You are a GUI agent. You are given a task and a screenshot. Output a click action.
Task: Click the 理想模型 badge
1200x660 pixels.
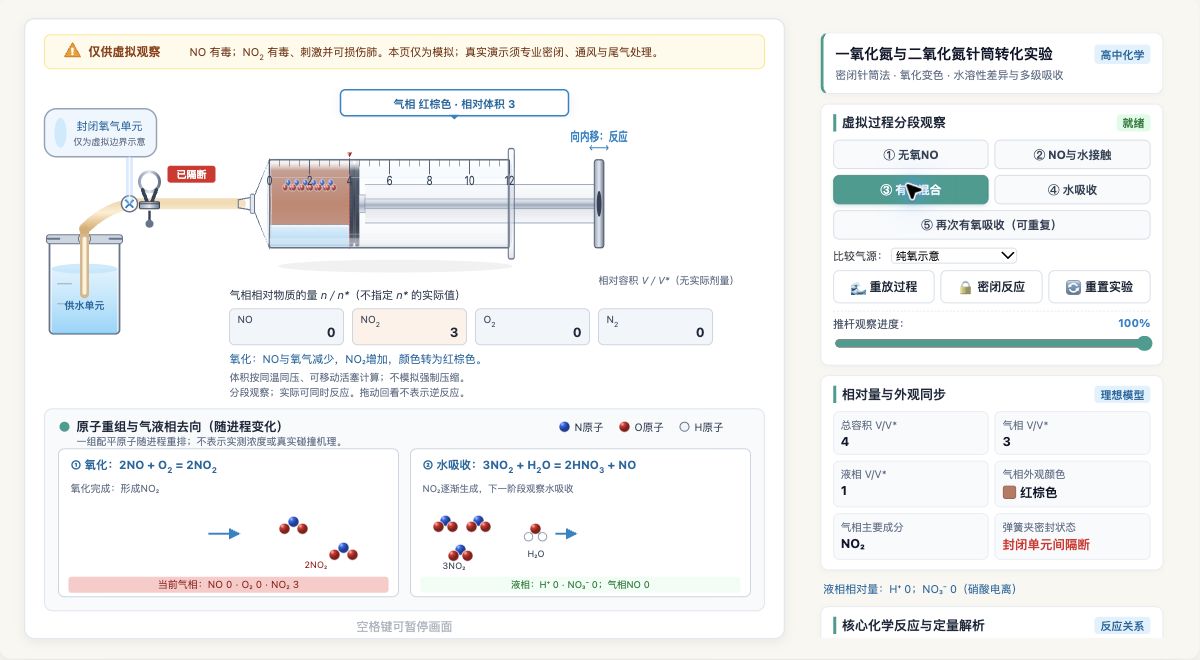(x=1121, y=394)
